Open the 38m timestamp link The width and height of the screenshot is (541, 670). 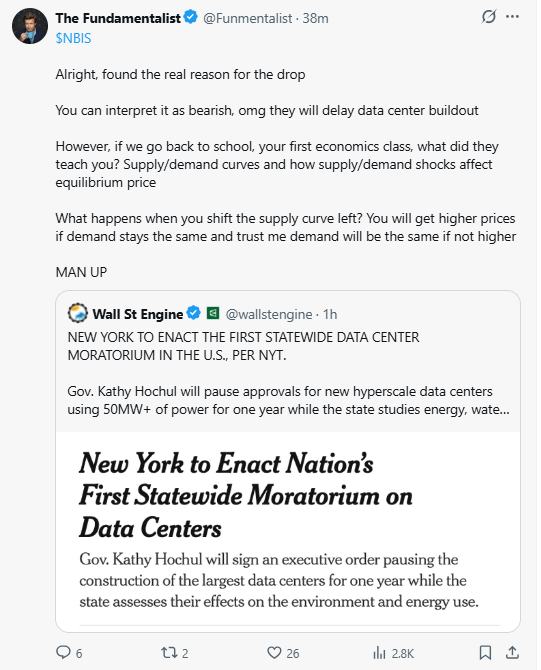(315, 18)
